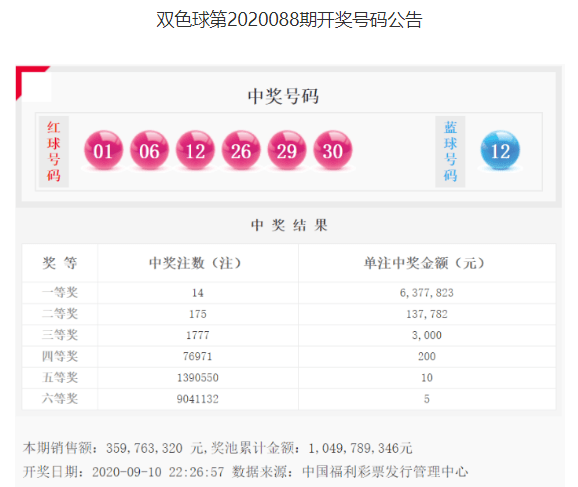
Task: Select the 四等奖 row label
Action: pyautogui.click(x=60, y=356)
